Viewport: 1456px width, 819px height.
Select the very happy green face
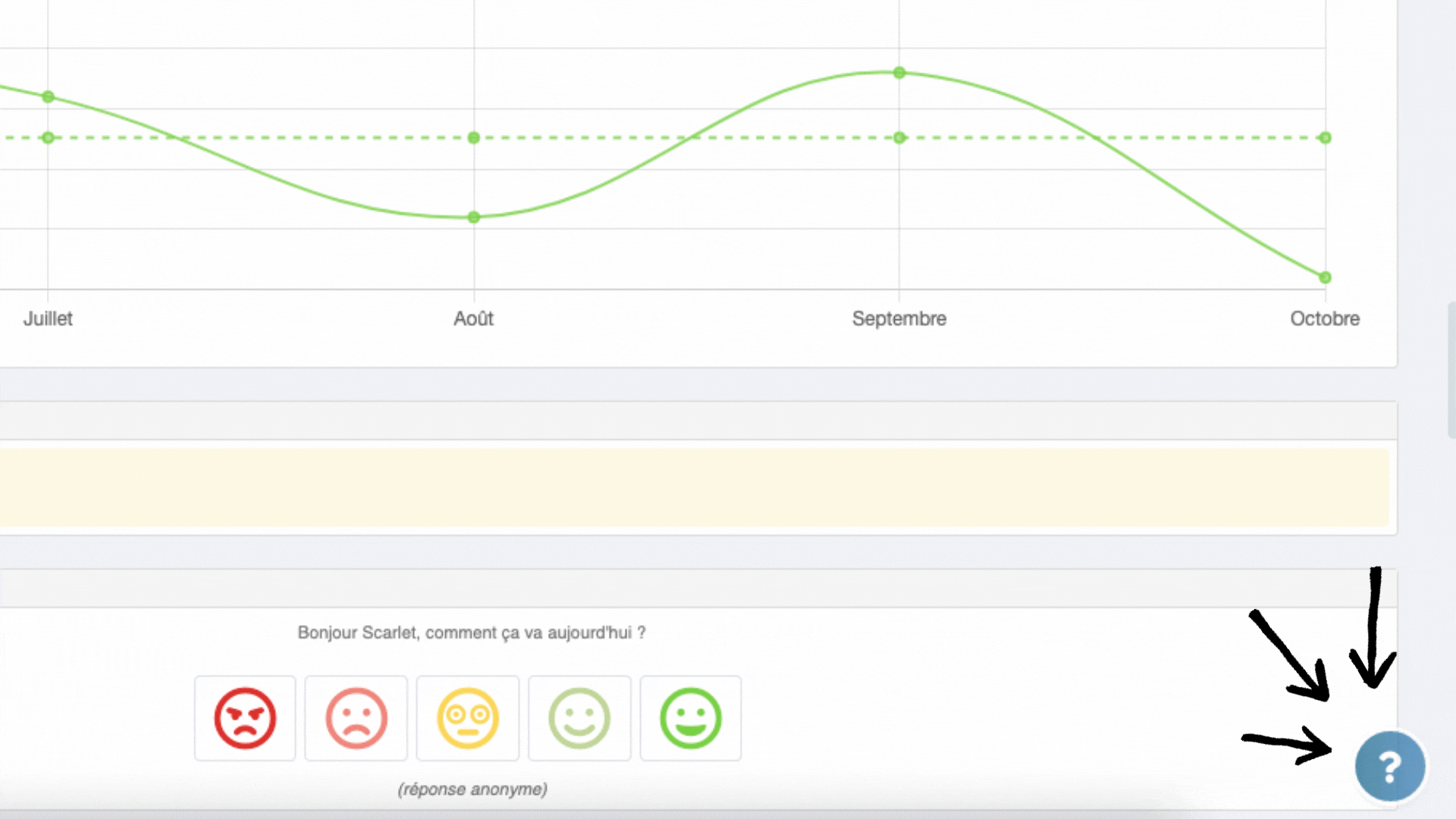[691, 718]
